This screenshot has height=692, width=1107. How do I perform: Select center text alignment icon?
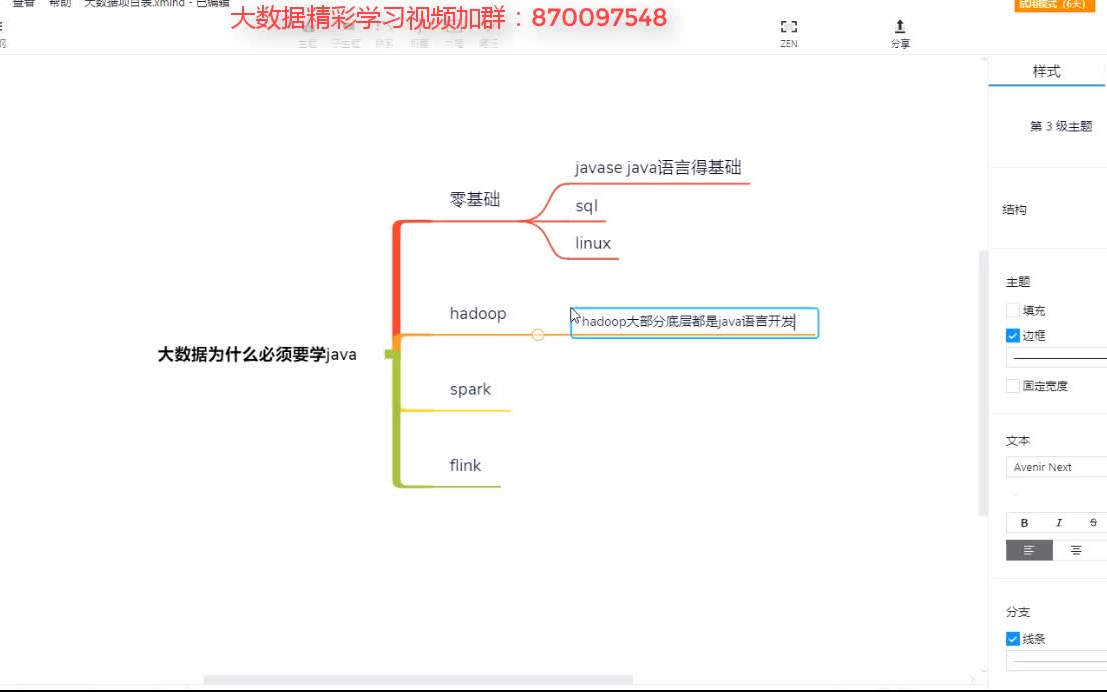pyautogui.click(x=1076, y=549)
